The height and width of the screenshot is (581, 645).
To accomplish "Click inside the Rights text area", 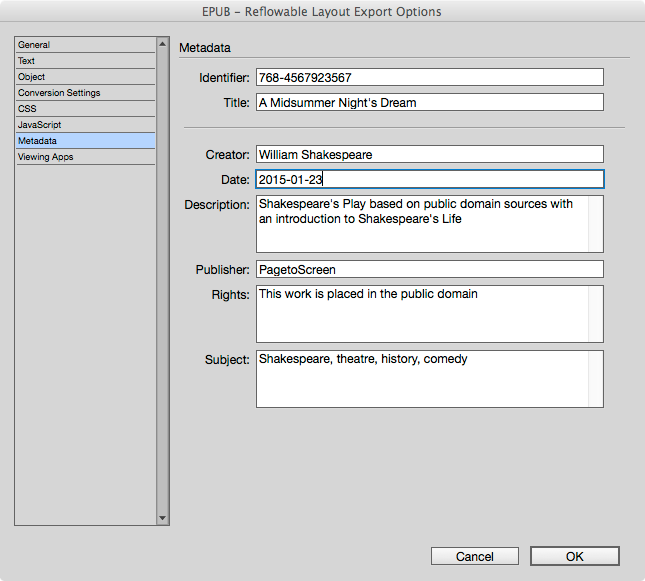I will (x=430, y=314).
